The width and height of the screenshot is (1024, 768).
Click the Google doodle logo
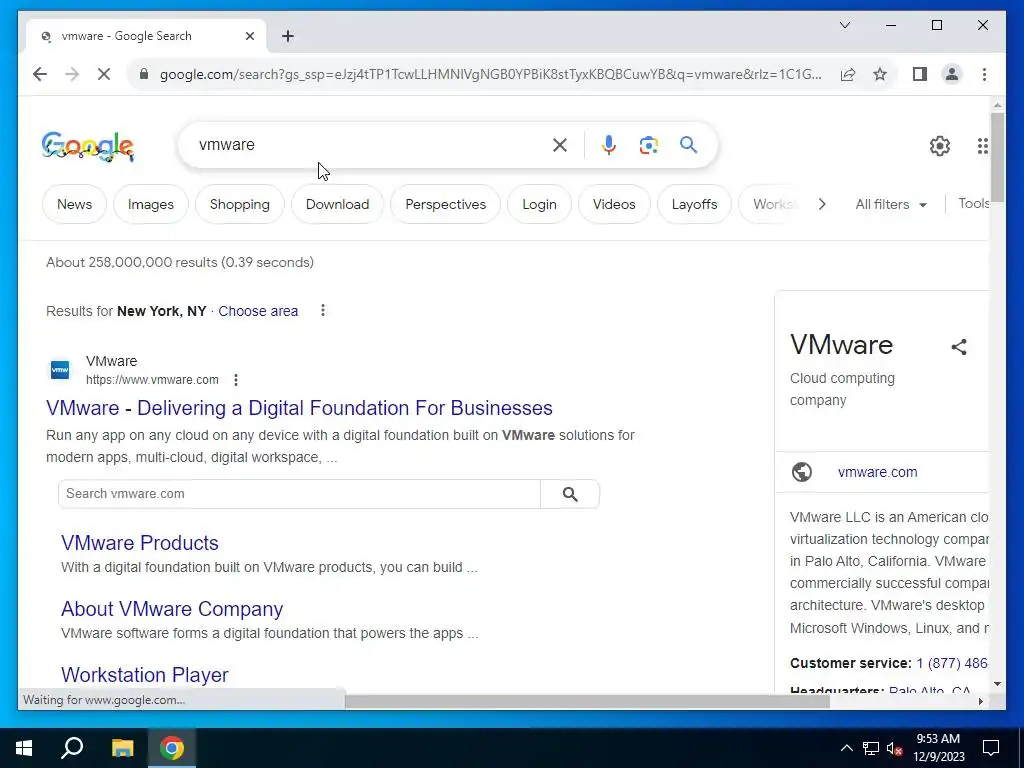(x=88, y=146)
